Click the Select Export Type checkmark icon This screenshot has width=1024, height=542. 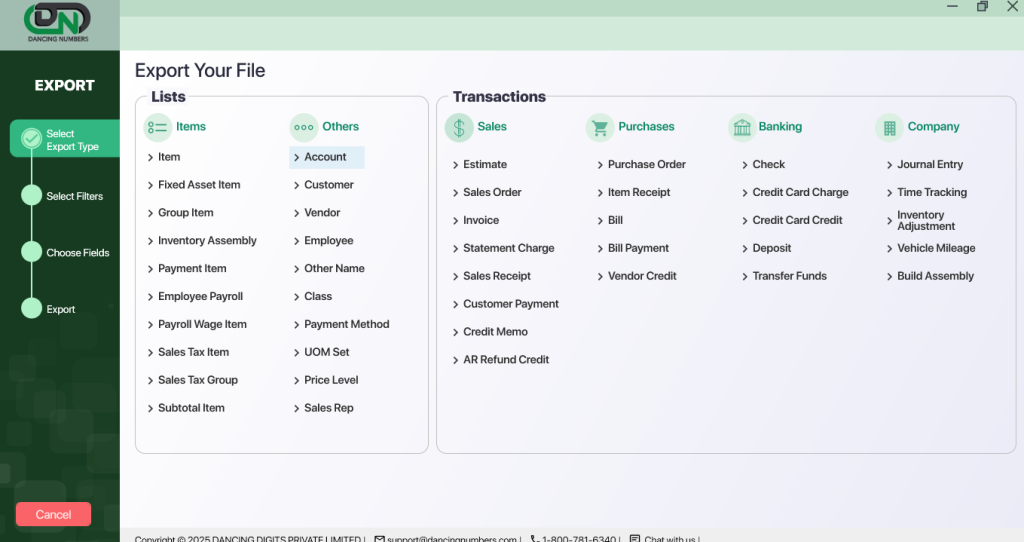[x=31, y=138]
